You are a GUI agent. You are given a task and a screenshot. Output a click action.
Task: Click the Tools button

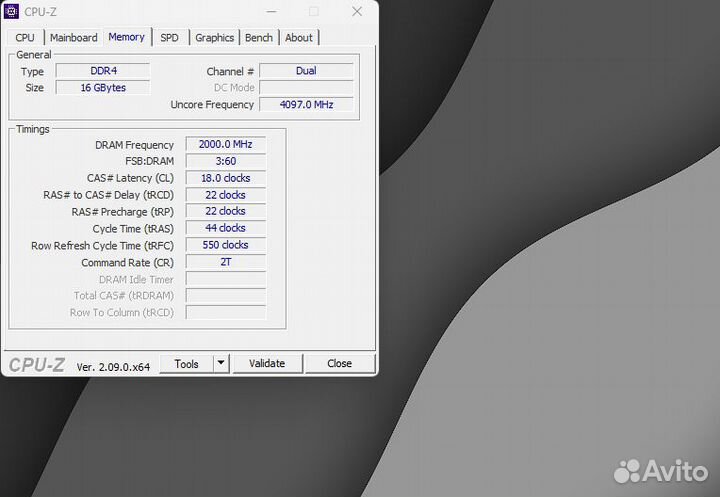(186, 364)
